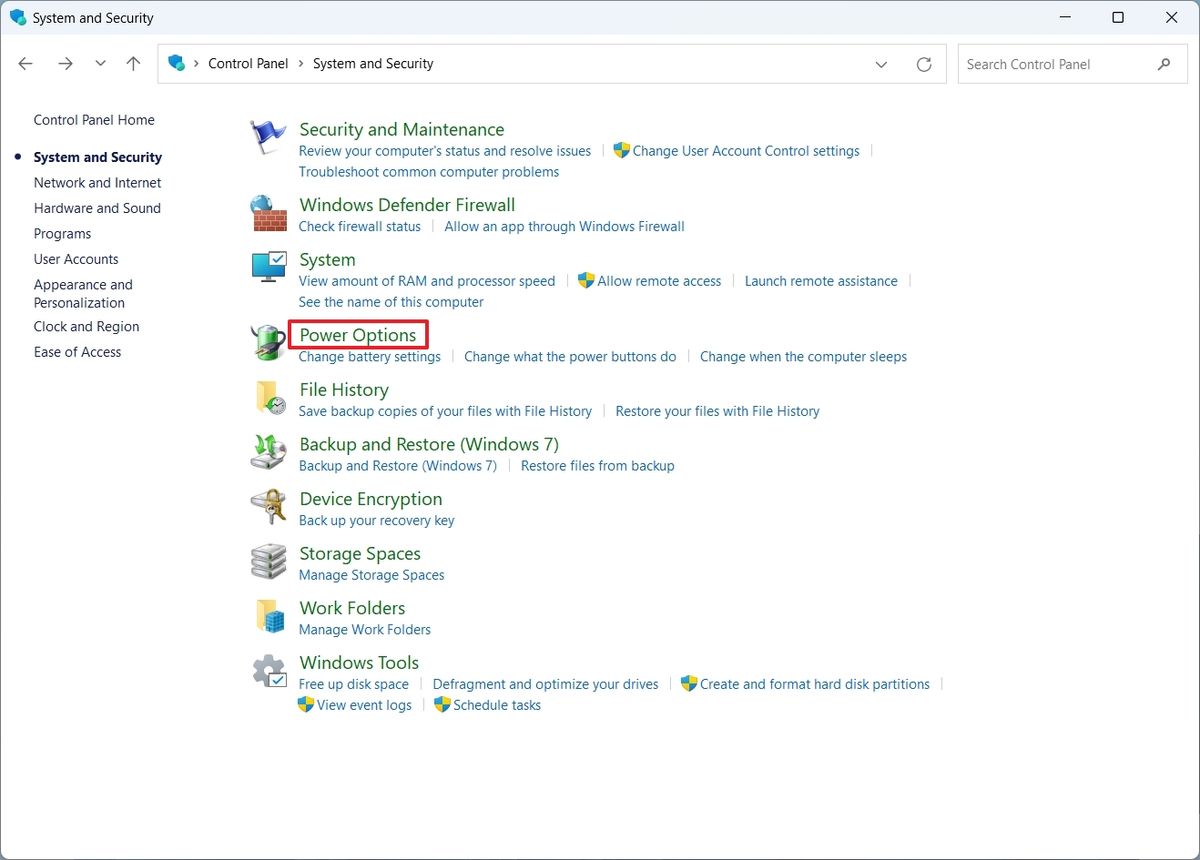Click Change what the power buttons do
Screen dimensions: 1200x860
click(x=570, y=356)
